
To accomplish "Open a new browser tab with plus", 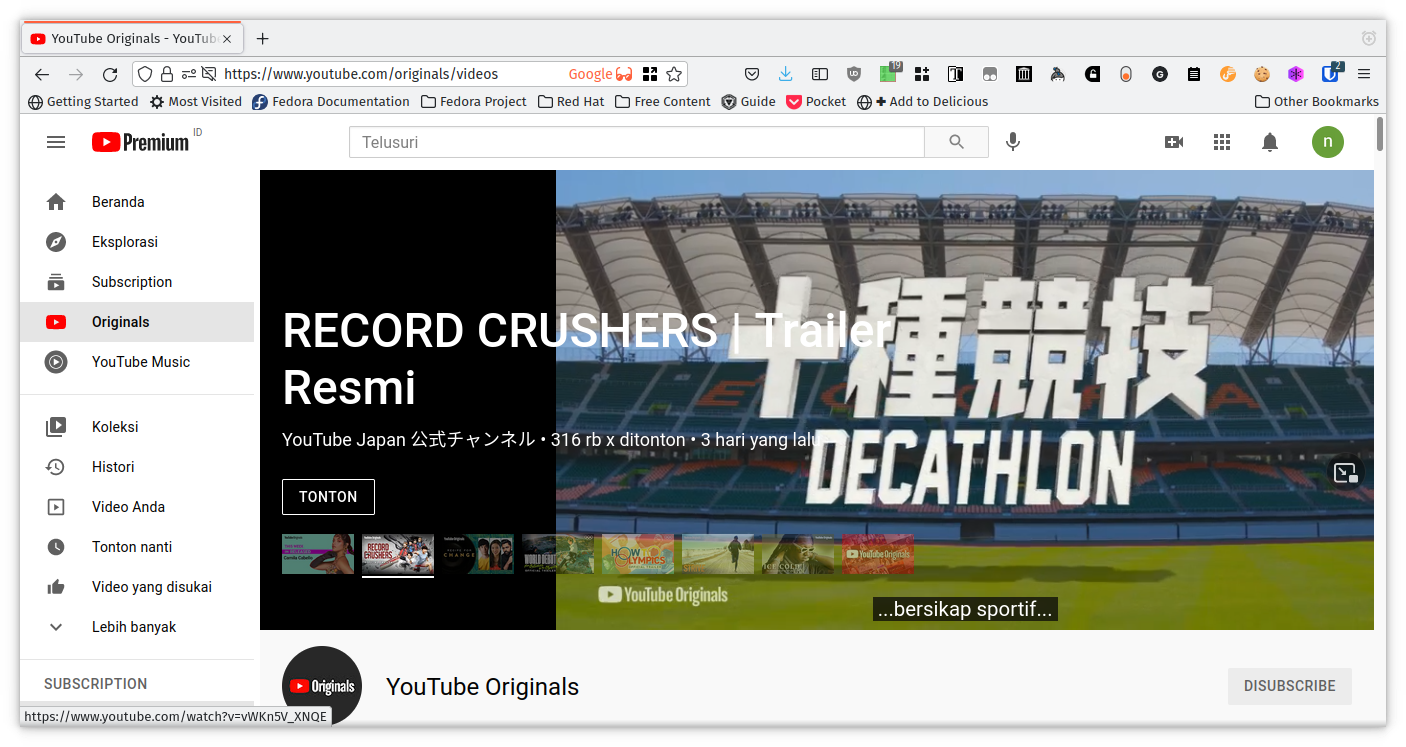I will click(262, 39).
